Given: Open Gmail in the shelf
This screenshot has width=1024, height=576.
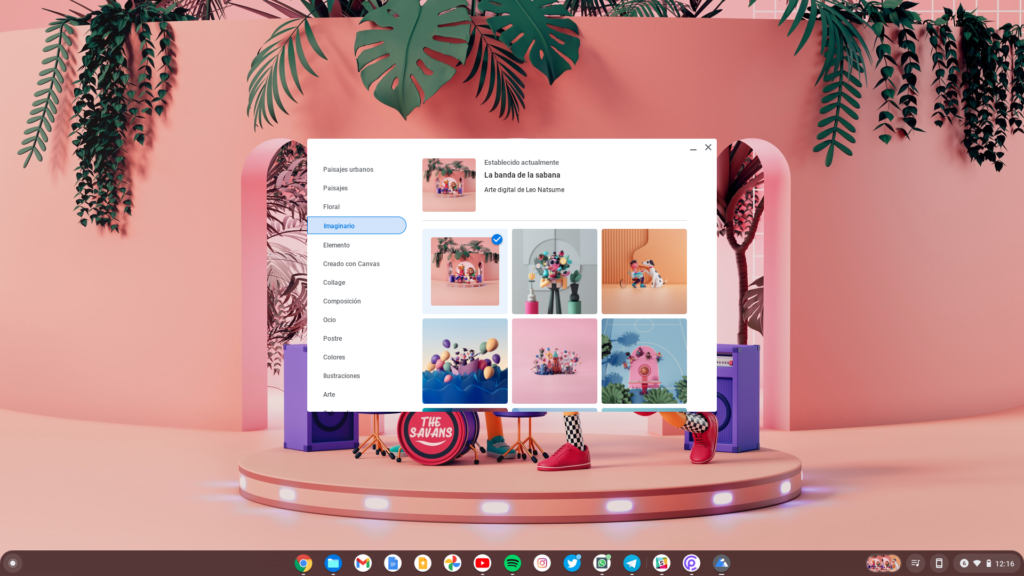Looking at the screenshot, I should [x=363, y=563].
